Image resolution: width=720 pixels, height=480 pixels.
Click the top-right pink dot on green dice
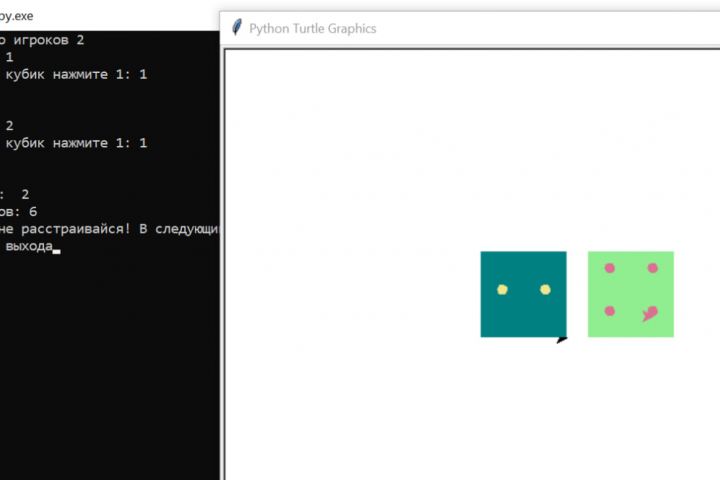pyautogui.click(x=652, y=268)
